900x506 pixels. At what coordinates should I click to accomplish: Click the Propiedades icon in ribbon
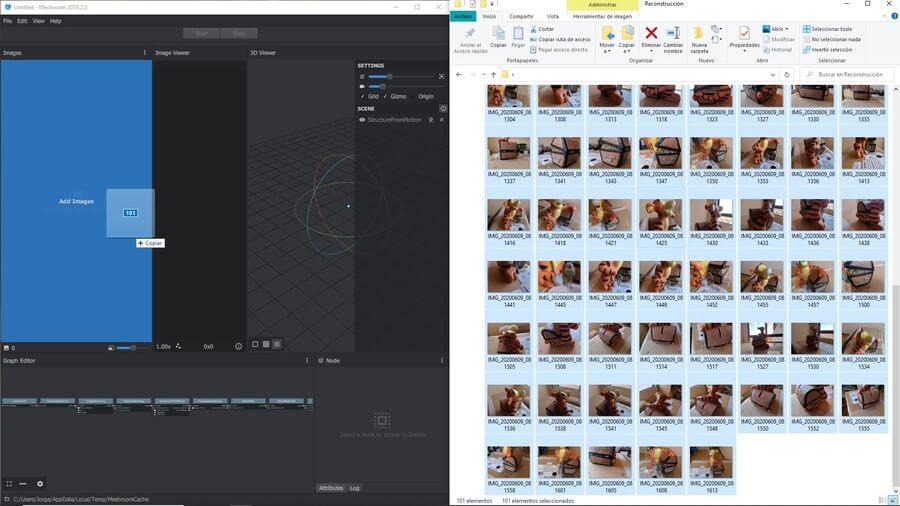pyautogui.click(x=744, y=38)
